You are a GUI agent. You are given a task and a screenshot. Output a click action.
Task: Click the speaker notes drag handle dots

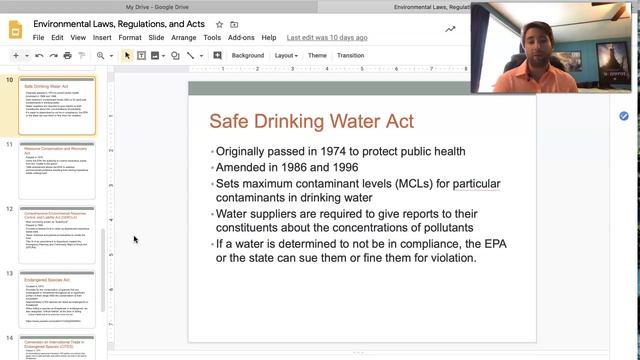pyautogui.click(x=358, y=352)
